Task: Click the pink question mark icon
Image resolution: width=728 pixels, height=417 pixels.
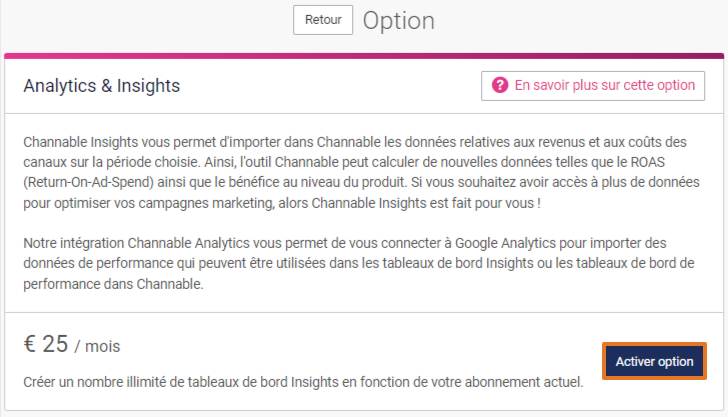Action: pos(500,85)
